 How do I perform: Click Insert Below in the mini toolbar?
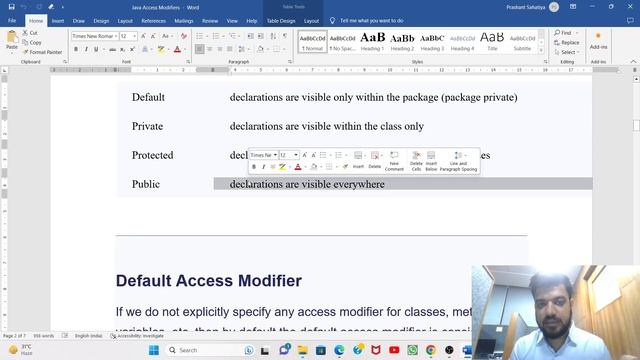431,161
